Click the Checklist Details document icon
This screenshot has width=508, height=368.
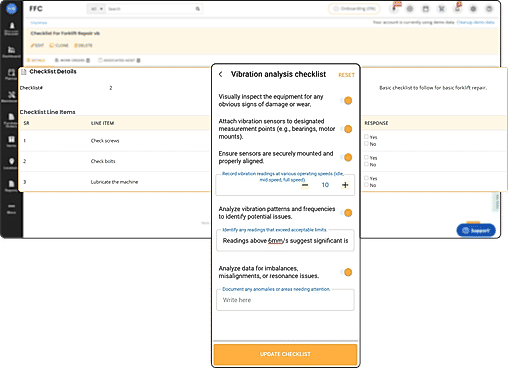click(x=24, y=72)
